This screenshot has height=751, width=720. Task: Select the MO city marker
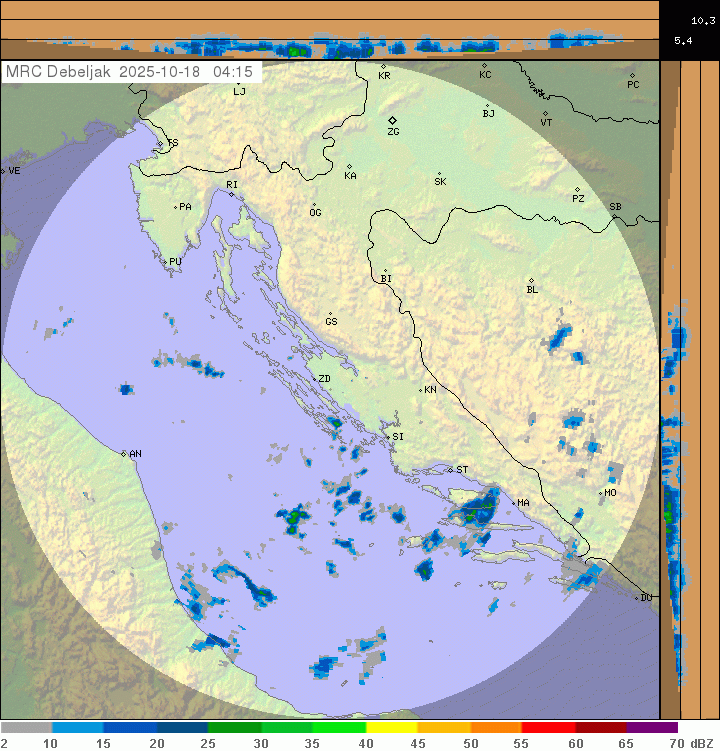(x=600, y=493)
